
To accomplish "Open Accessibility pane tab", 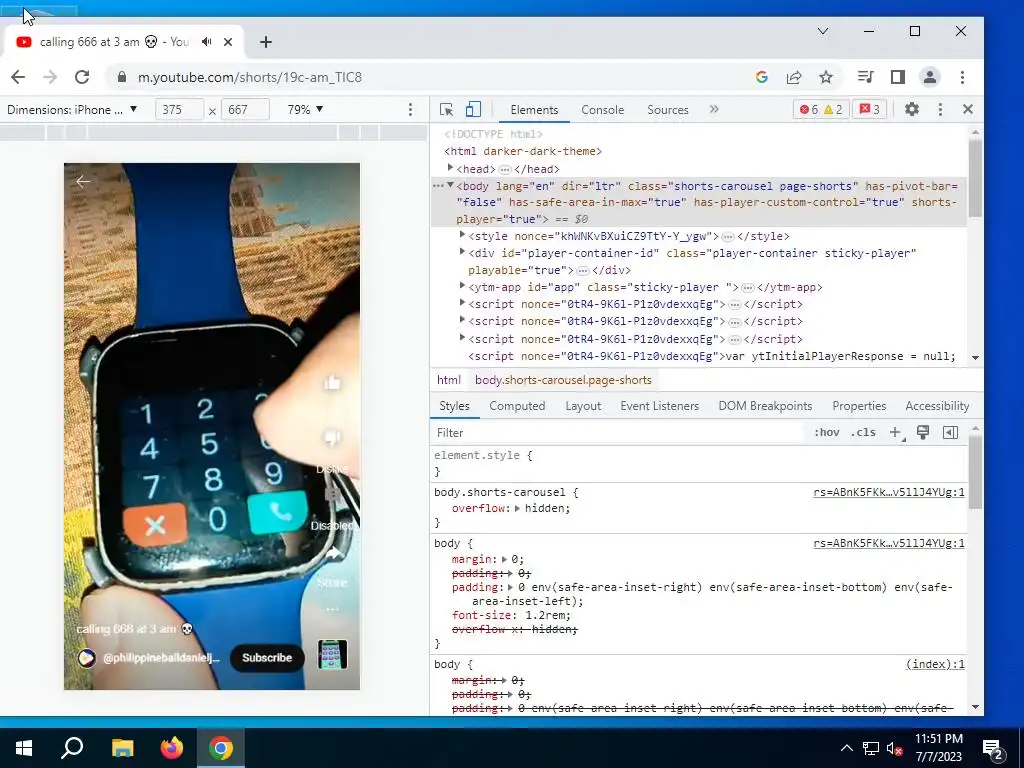I will (x=937, y=406).
